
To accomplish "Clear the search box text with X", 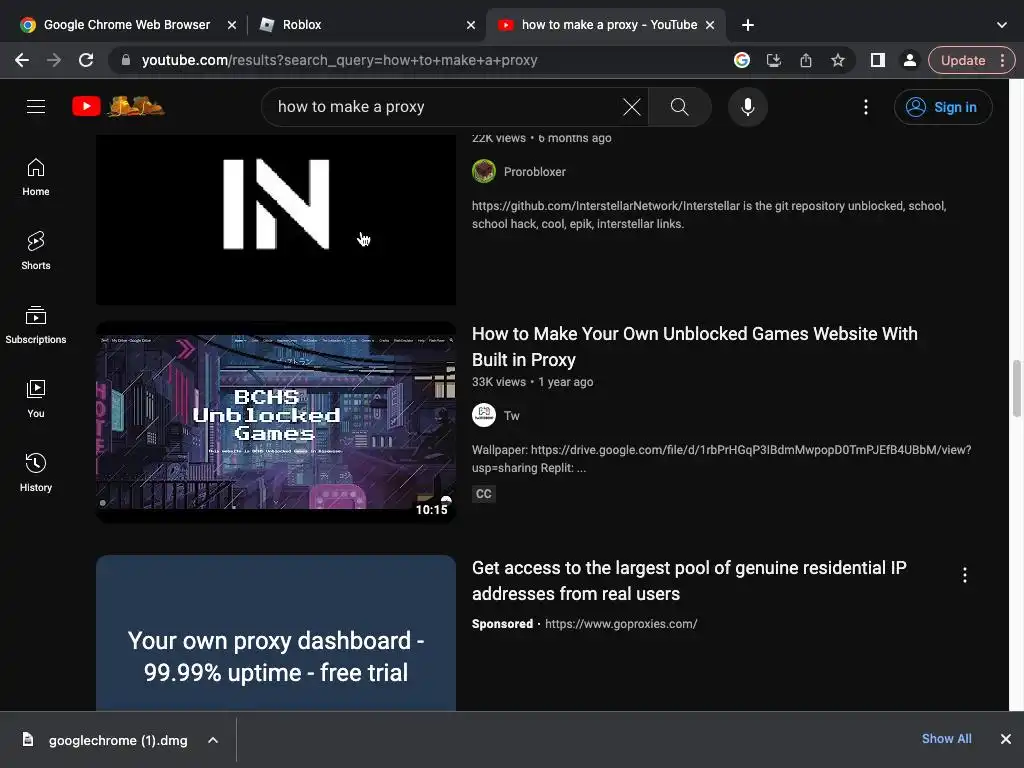I will (x=632, y=106).
